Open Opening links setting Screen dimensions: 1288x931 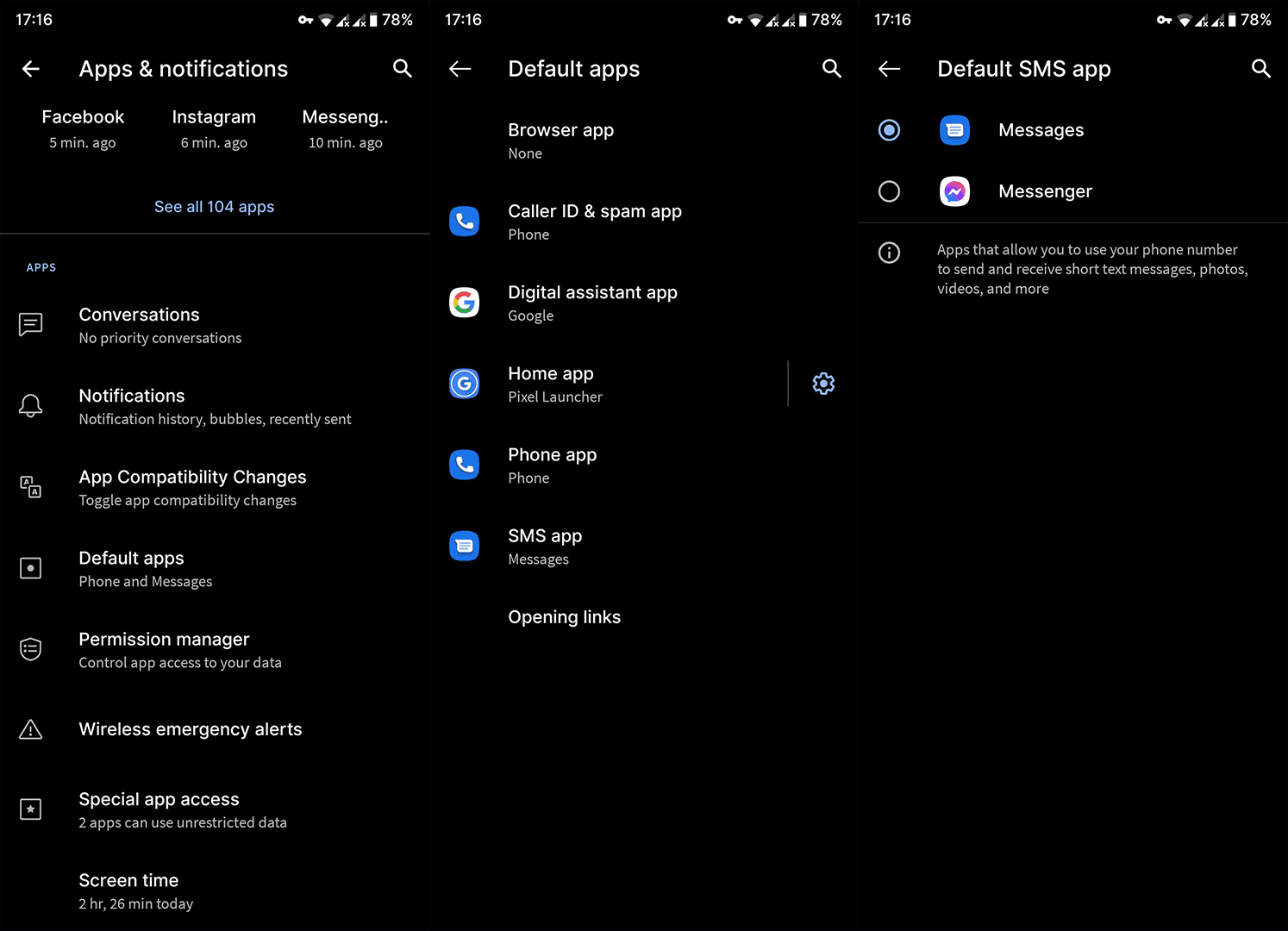pos(644,617)
